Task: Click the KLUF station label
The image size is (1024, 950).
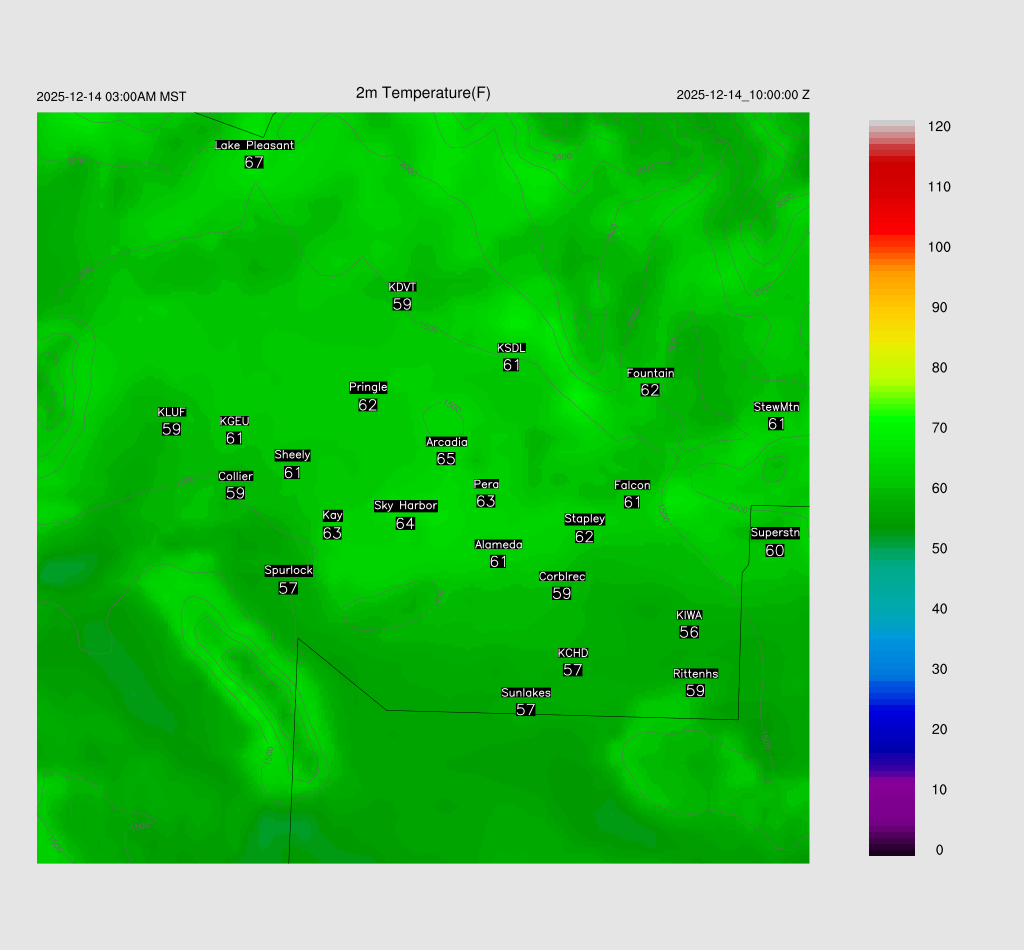Action: click(x=171, y=412)
